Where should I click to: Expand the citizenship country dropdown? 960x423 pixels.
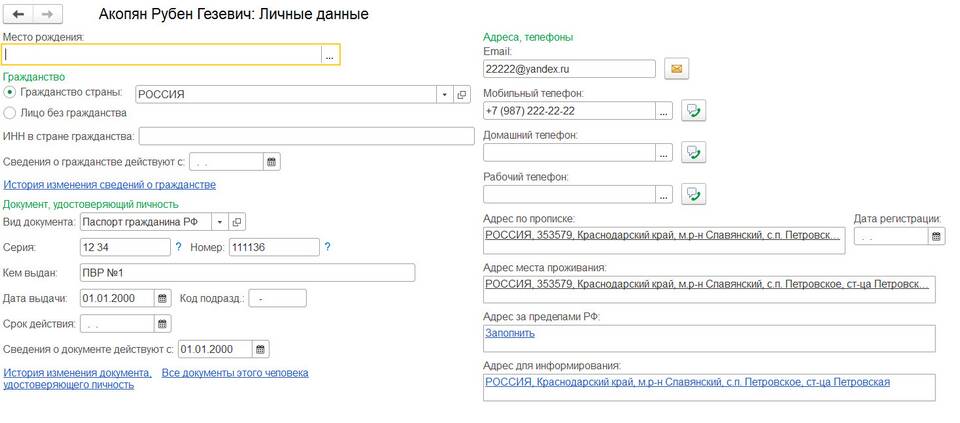(x=444, y=94)
